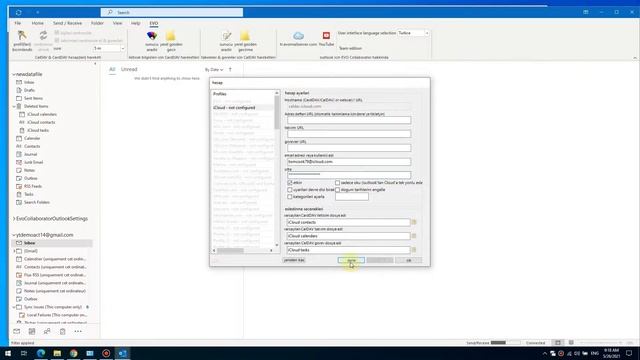Select the gmail Inbox folder

pos(52,243)
